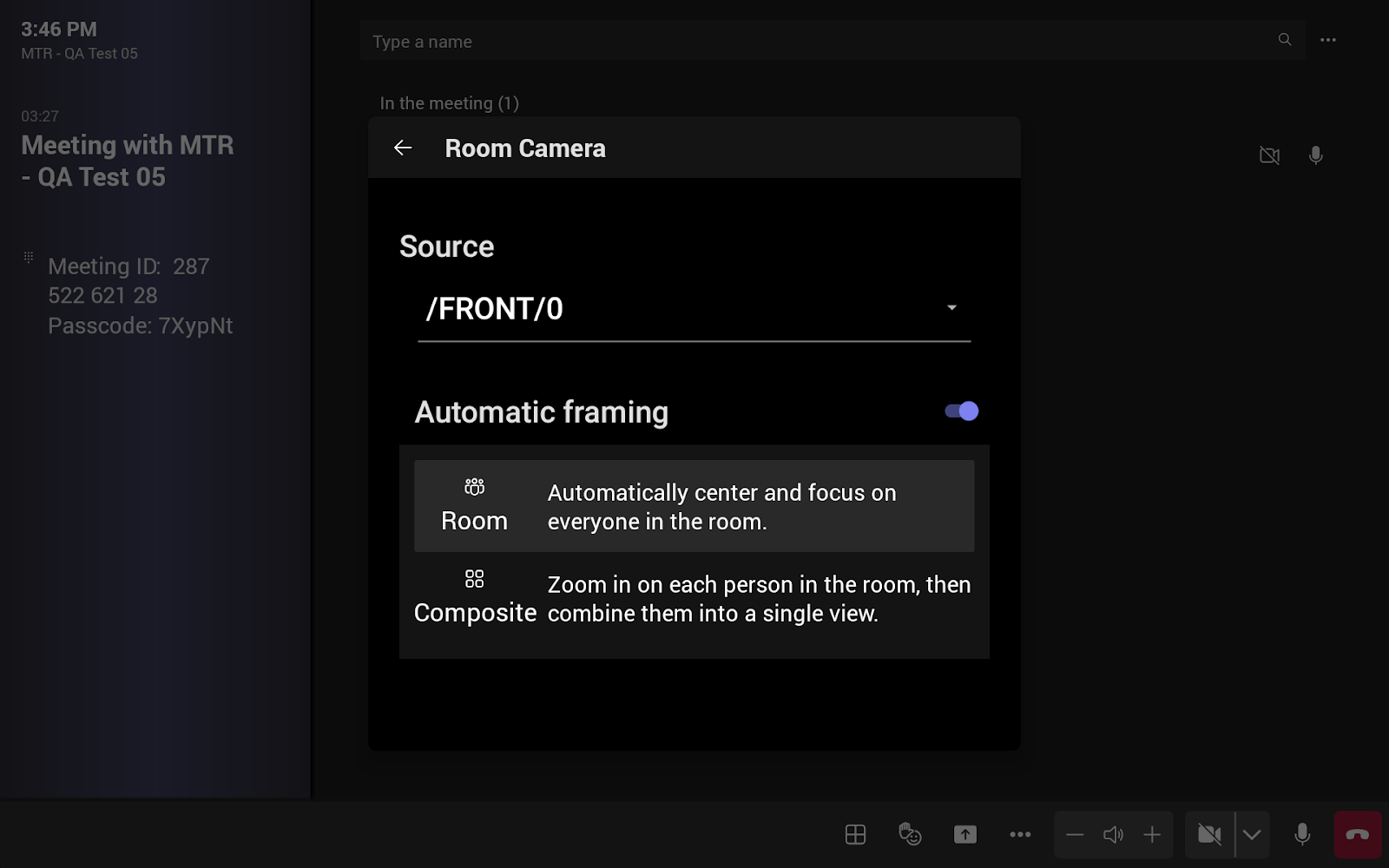Toggle Automatic framing switch off
1389x868 pixels.
(x=961, y=411)
